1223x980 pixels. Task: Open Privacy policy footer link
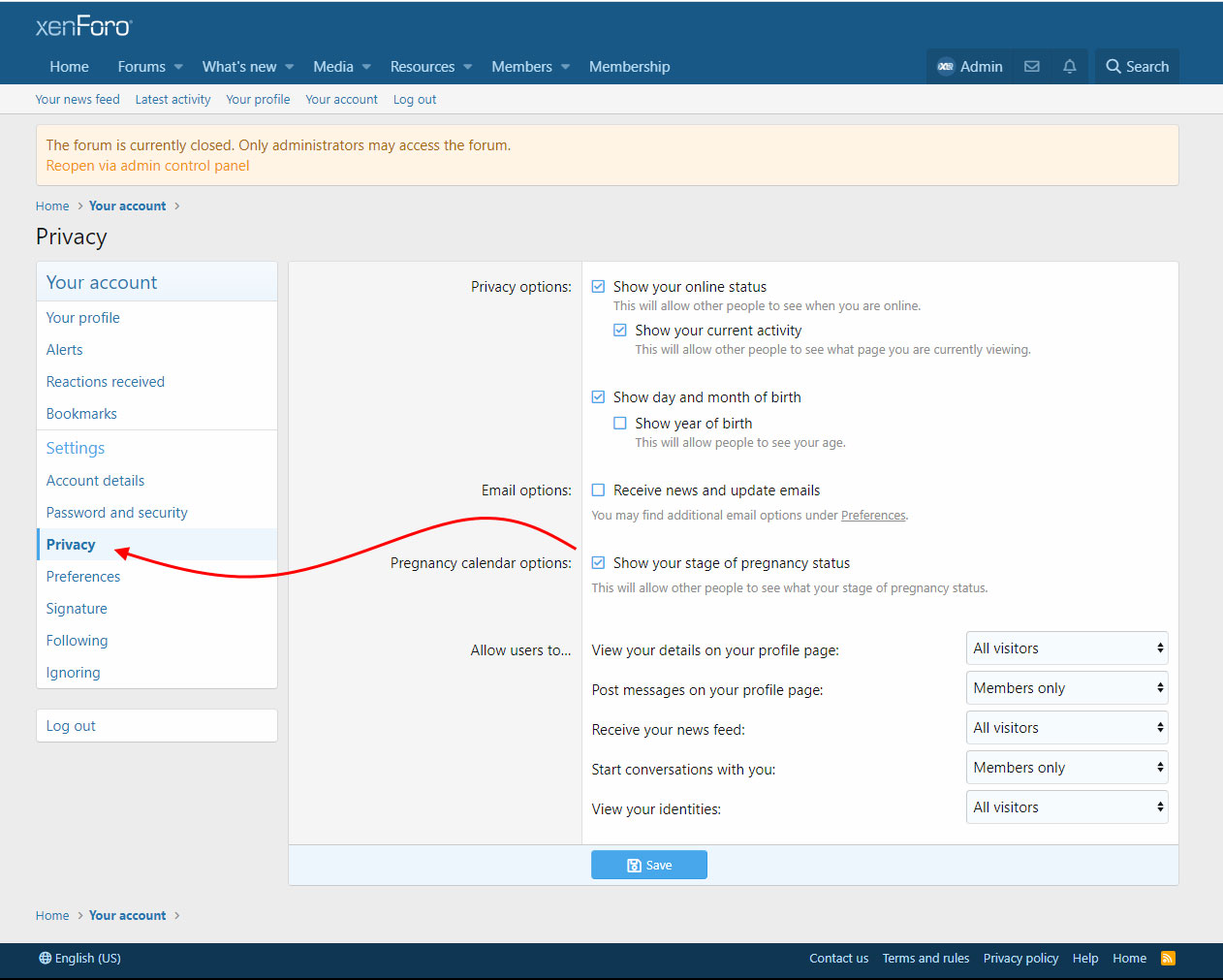tap(1020, 958)
